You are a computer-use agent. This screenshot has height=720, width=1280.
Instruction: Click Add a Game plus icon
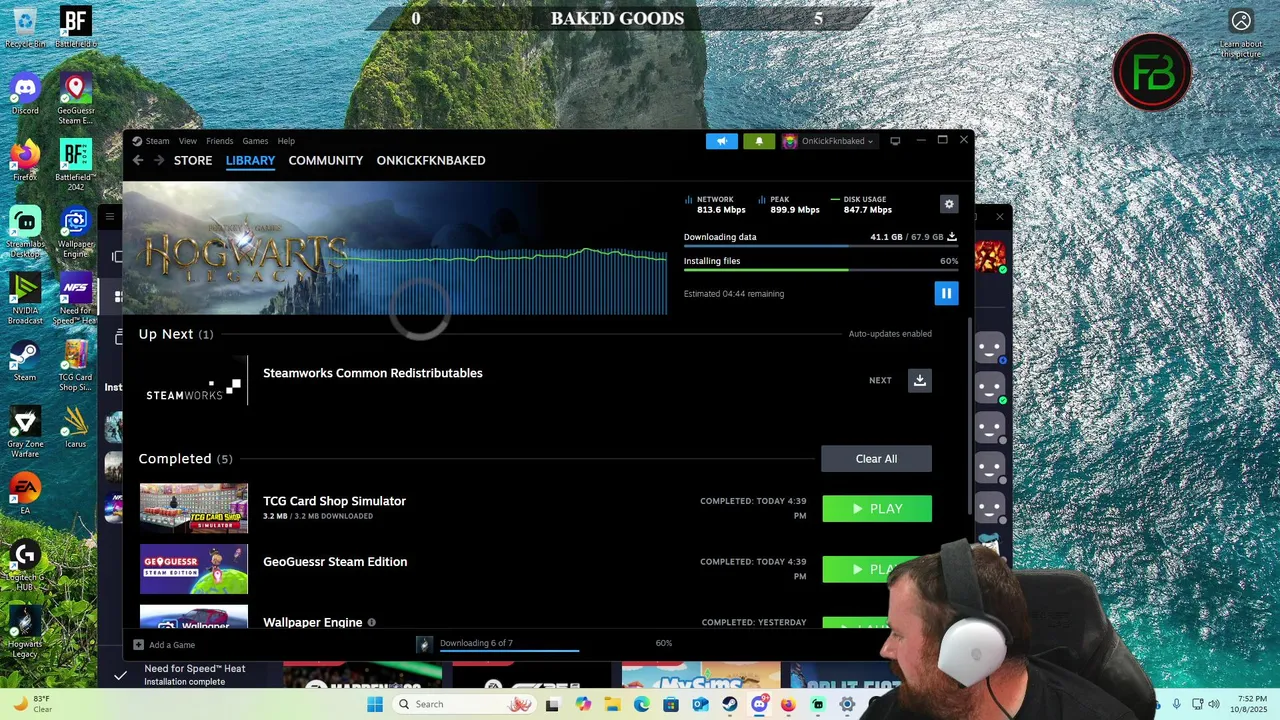click(x=139, y=645)
